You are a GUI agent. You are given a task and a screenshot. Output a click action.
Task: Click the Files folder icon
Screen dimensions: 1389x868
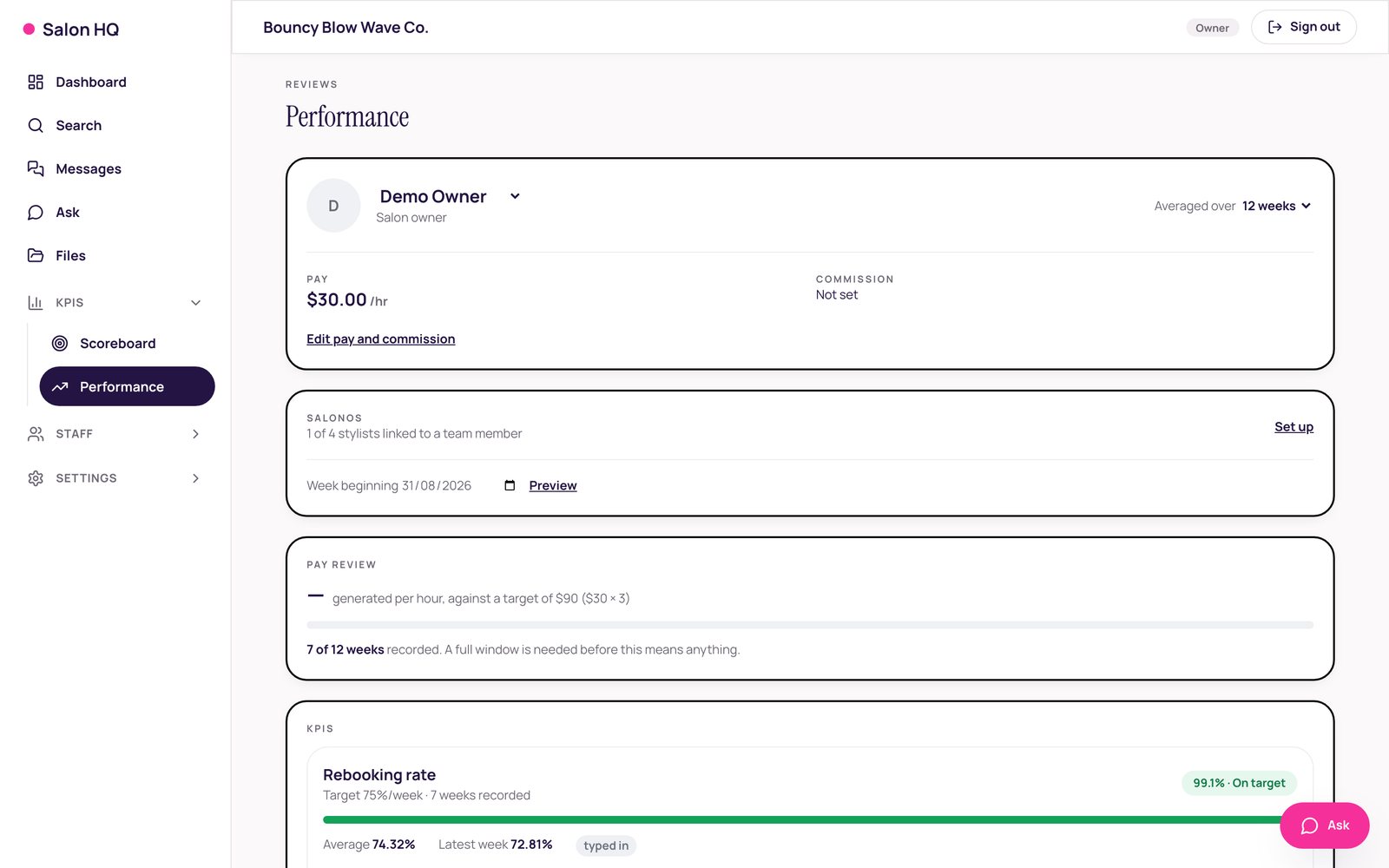coord(36,255)
